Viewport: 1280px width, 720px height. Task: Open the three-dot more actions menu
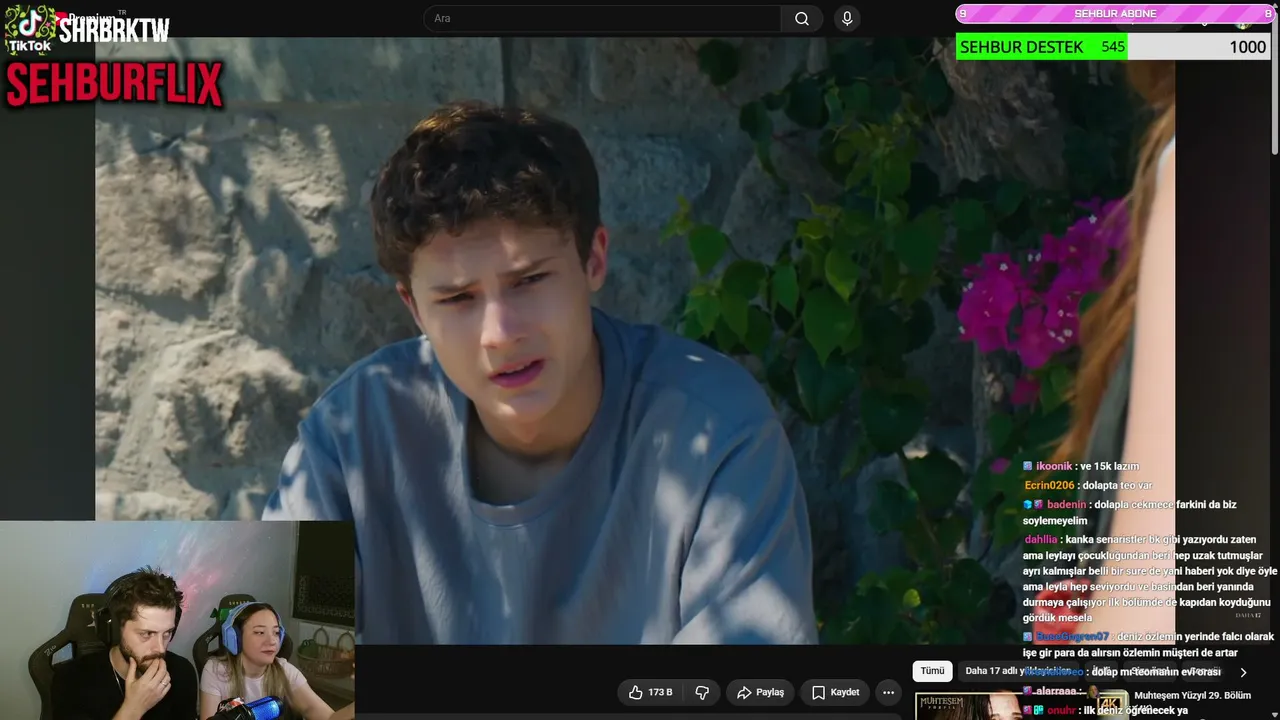click(x=888, y=692)
